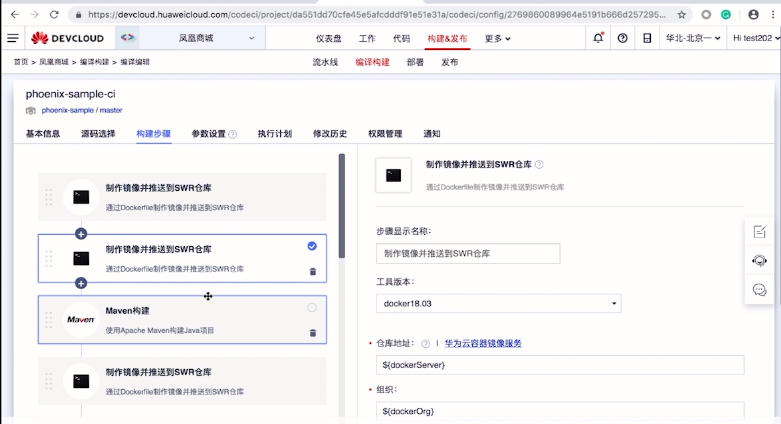The image size is (781, 424).
Task: Open the 华北-北京一 region dropdown
Action: point(693,38)
